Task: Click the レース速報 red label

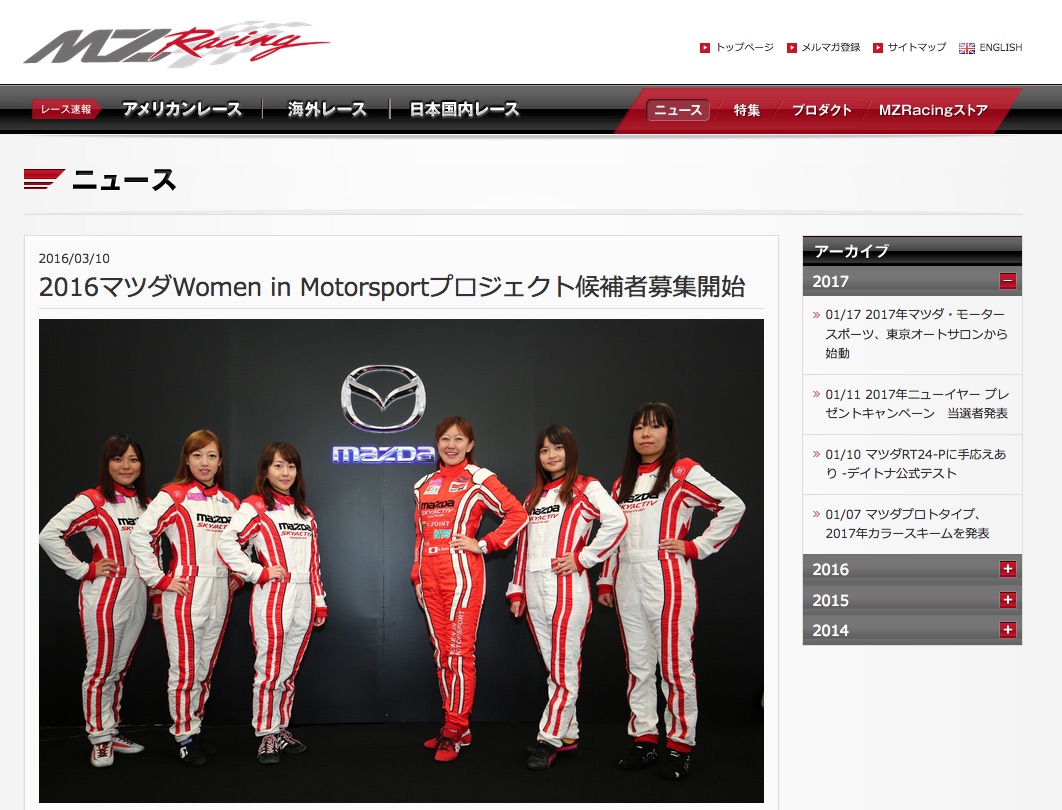Action: tap(65, 109)
